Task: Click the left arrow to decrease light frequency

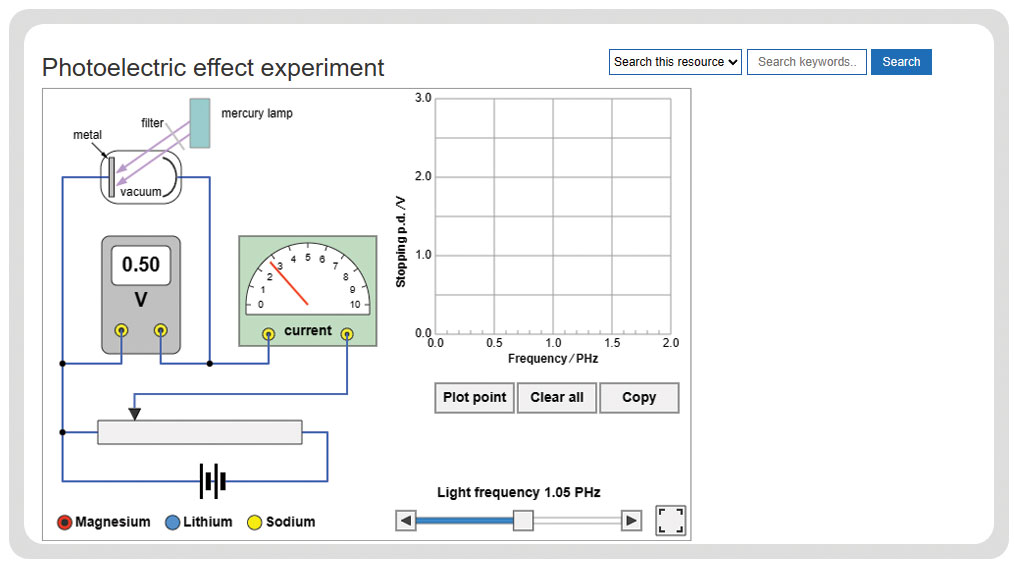Action: [406, 521]
